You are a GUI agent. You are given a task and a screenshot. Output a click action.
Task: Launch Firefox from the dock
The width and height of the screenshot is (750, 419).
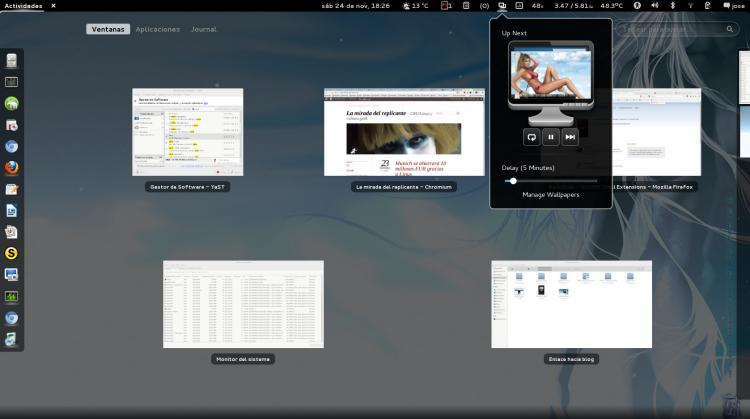(x=12, y=168)
